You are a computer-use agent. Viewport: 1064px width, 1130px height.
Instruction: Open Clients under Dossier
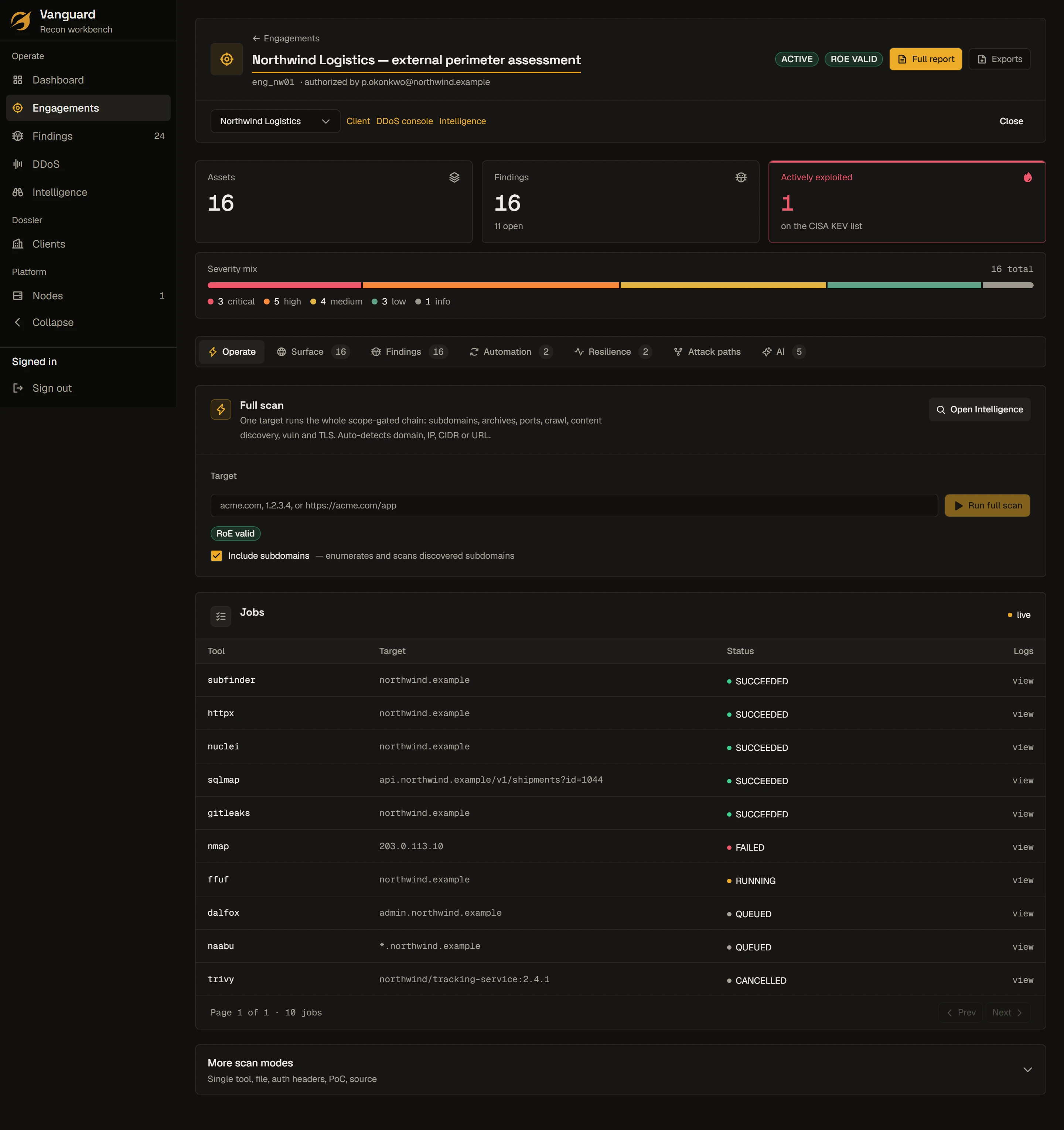click(88, 244)
